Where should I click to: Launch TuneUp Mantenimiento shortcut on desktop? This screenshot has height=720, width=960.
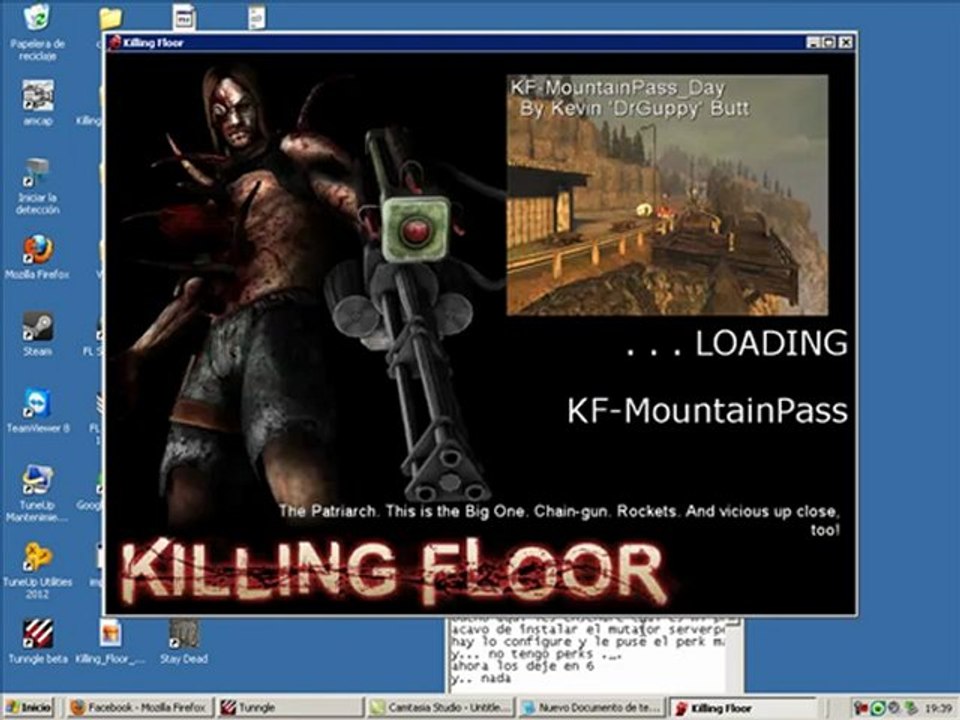tap(37, 493)
